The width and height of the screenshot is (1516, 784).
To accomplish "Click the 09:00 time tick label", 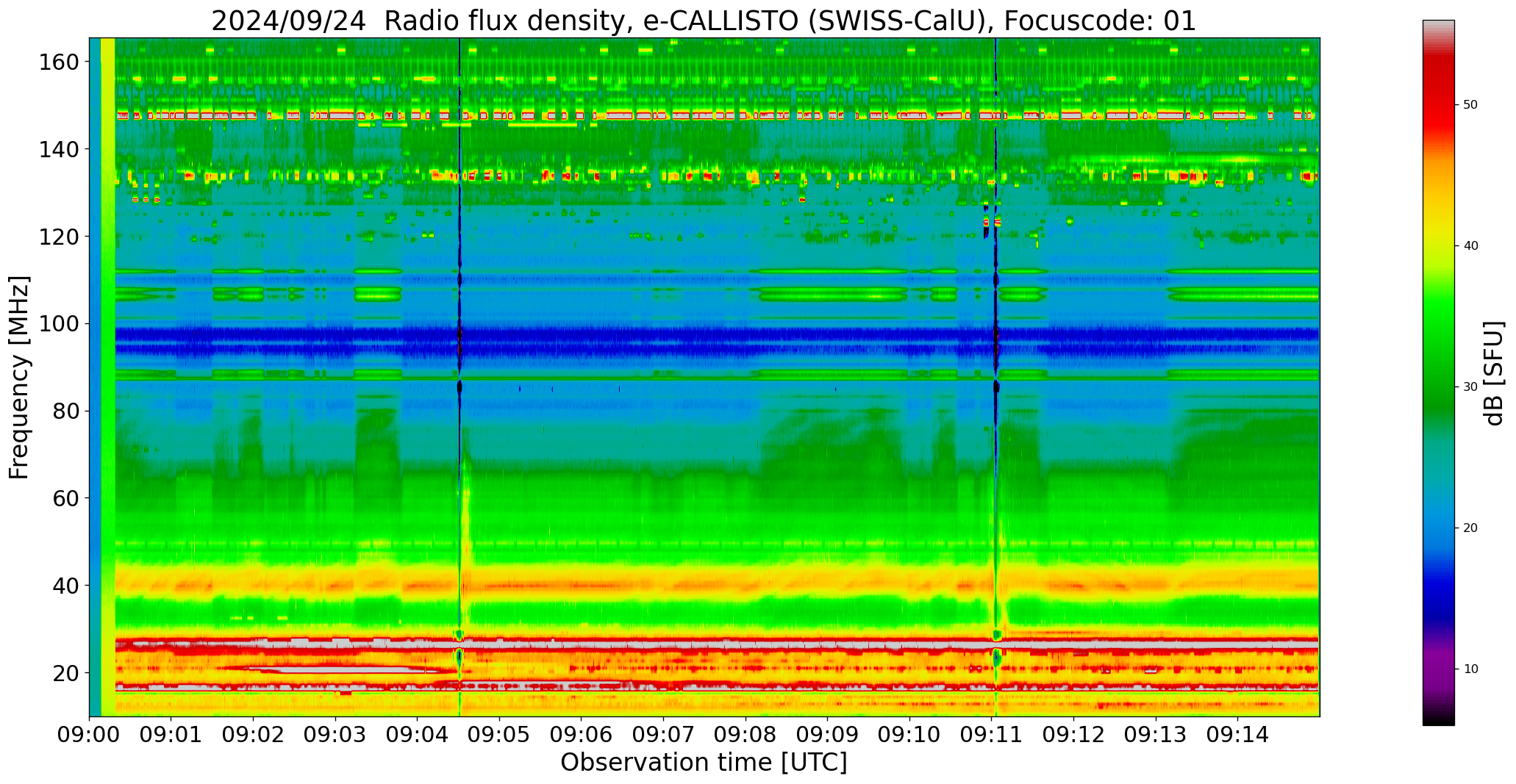I will (89, 734).
